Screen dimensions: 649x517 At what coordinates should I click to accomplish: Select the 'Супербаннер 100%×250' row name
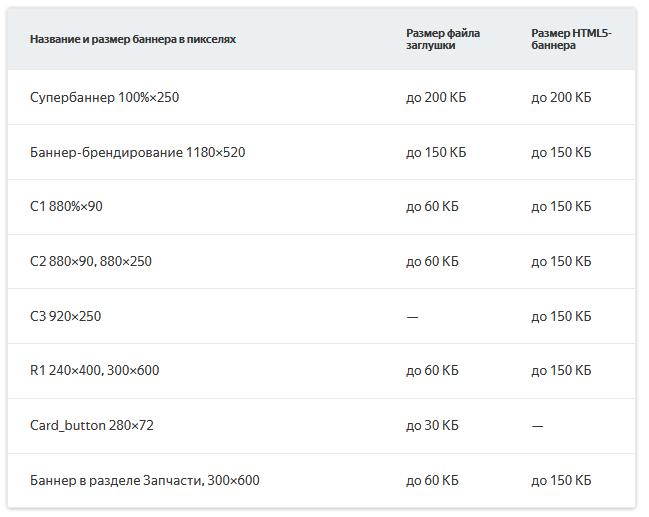coord(104,97)
